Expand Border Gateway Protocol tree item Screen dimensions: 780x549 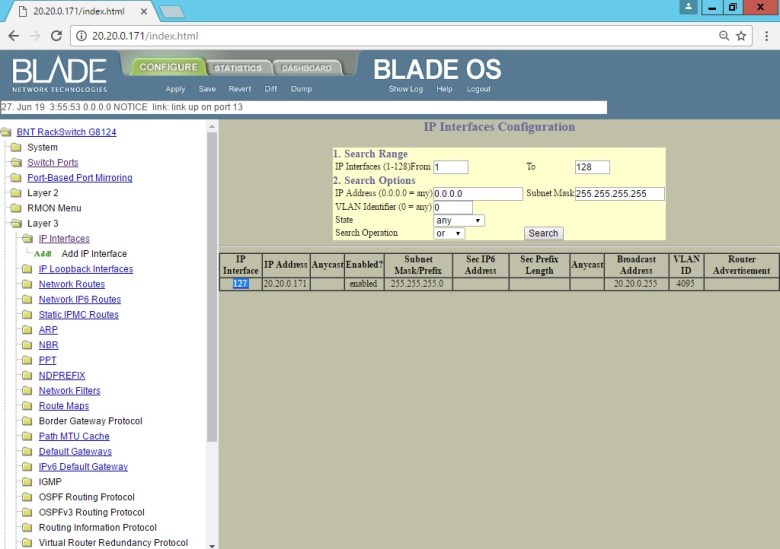pyautogui.click(x=91, y=421)
